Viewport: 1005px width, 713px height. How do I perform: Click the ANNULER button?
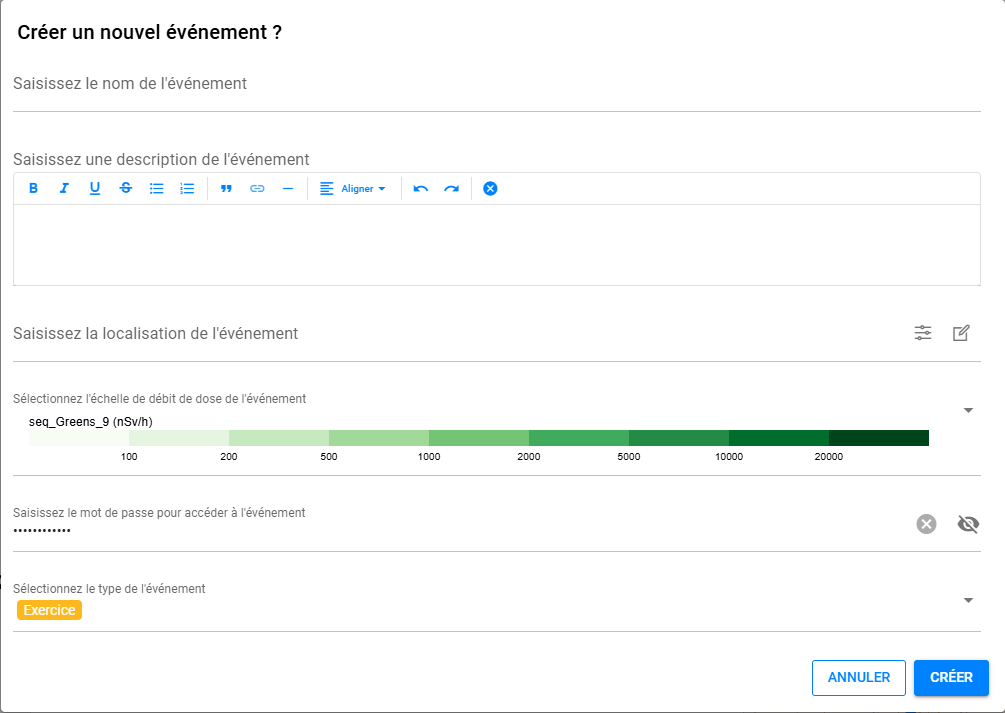859,677
